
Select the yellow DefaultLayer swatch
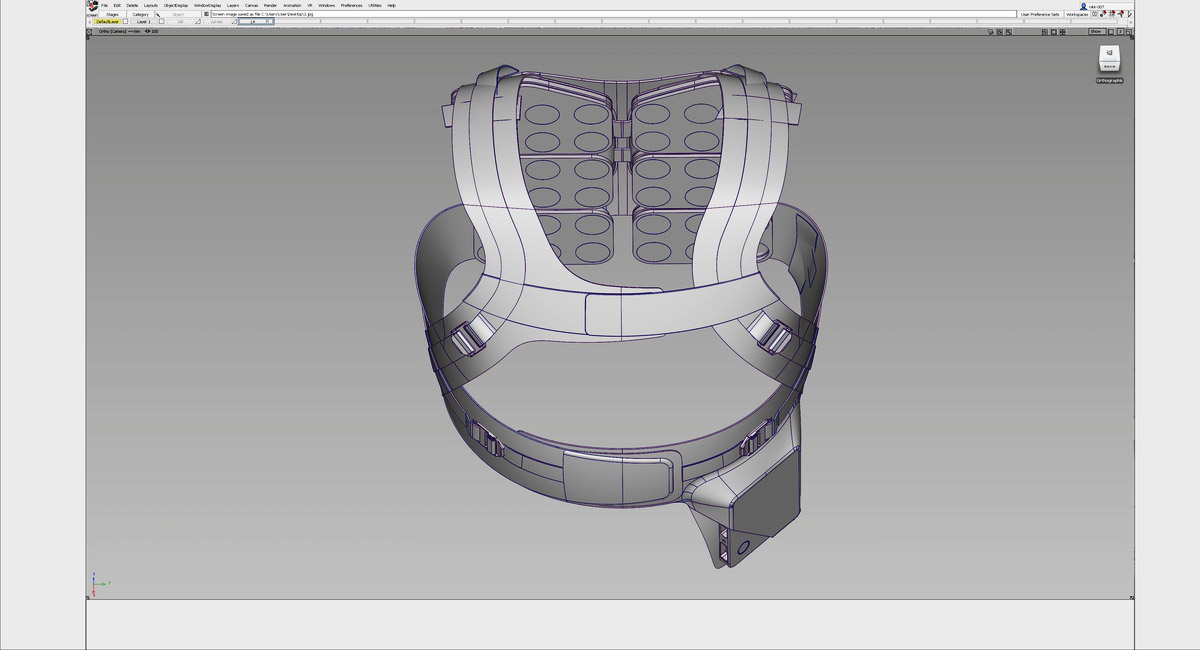[108, 22]
